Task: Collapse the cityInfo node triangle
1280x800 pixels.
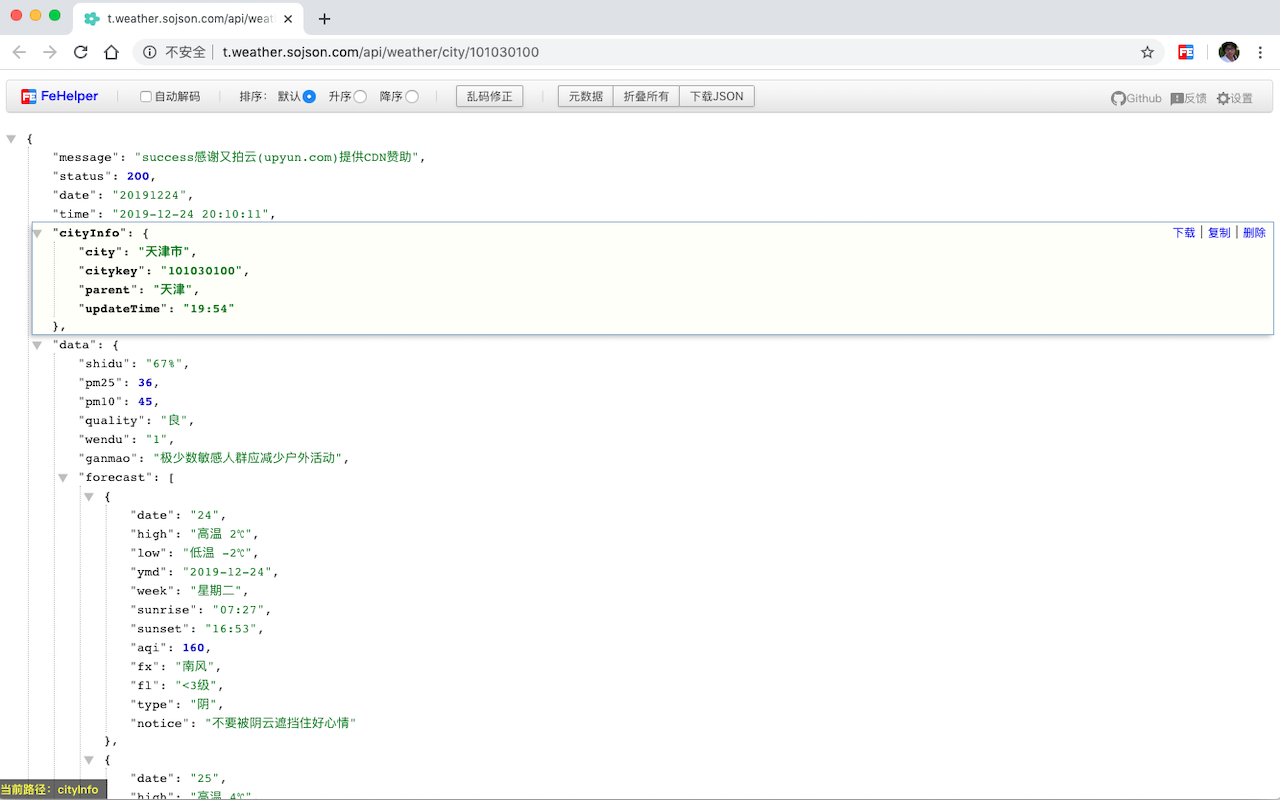Action: coord(37,232)
